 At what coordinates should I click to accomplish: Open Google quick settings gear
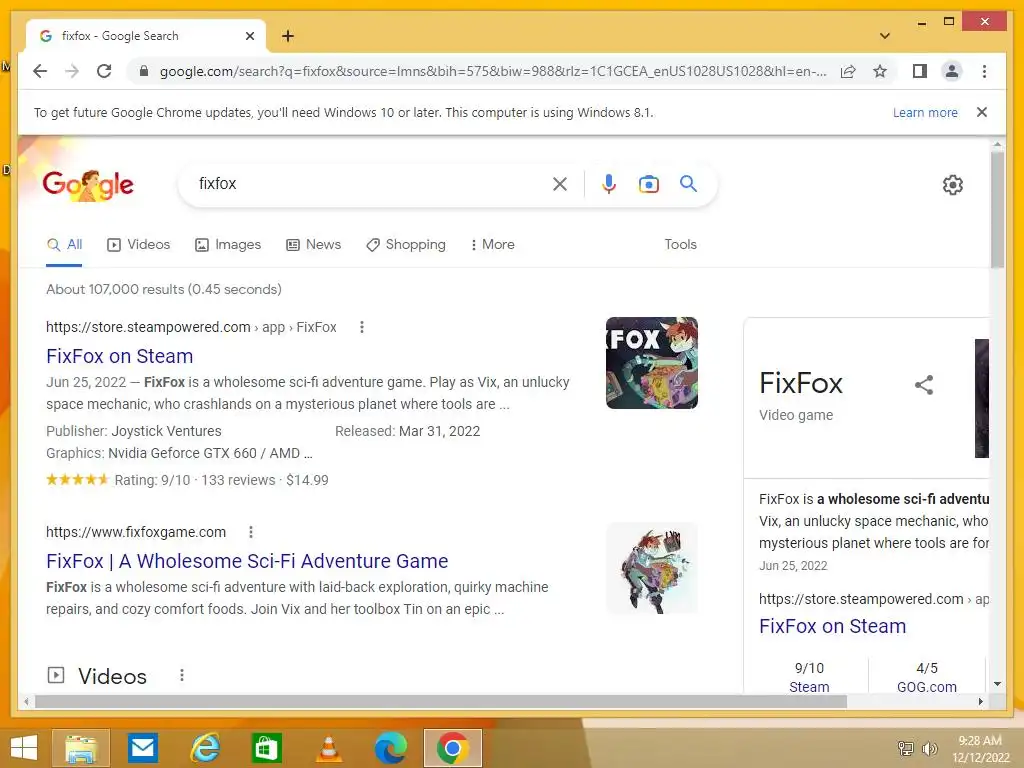tap(953, 185)
